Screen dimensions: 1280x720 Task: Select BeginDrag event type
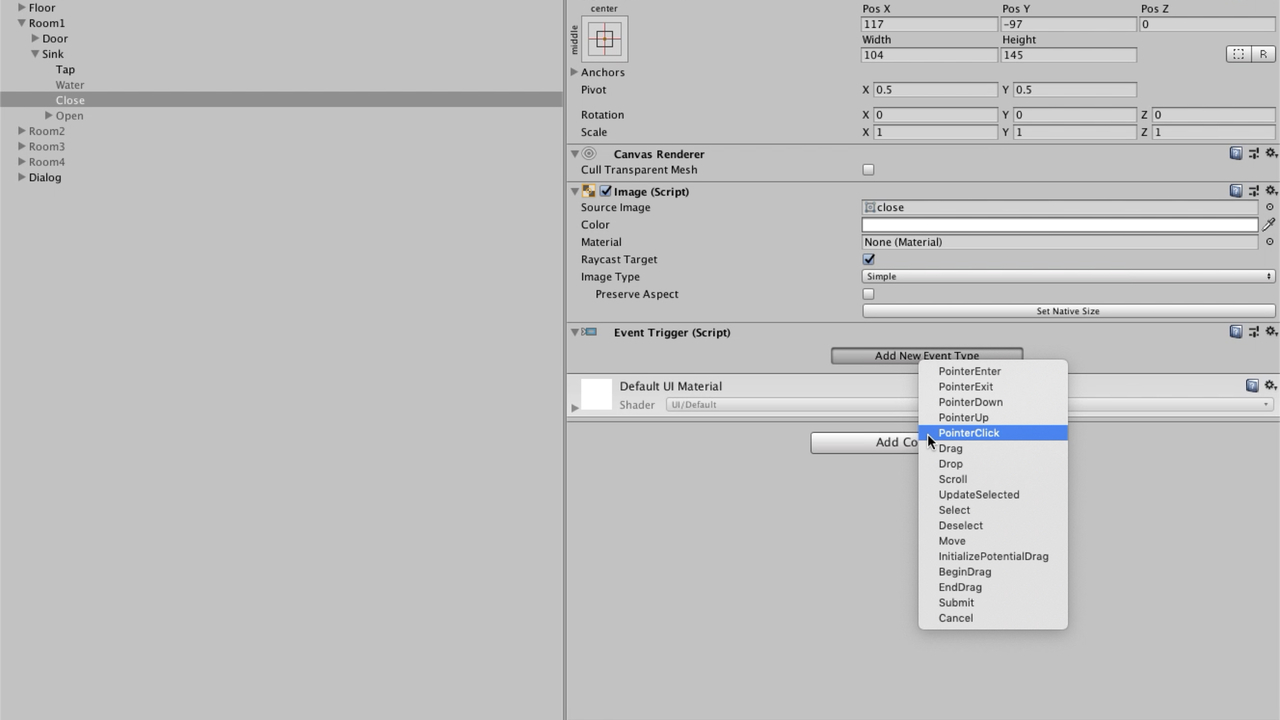pyautogui.click(x=964, y=572)
